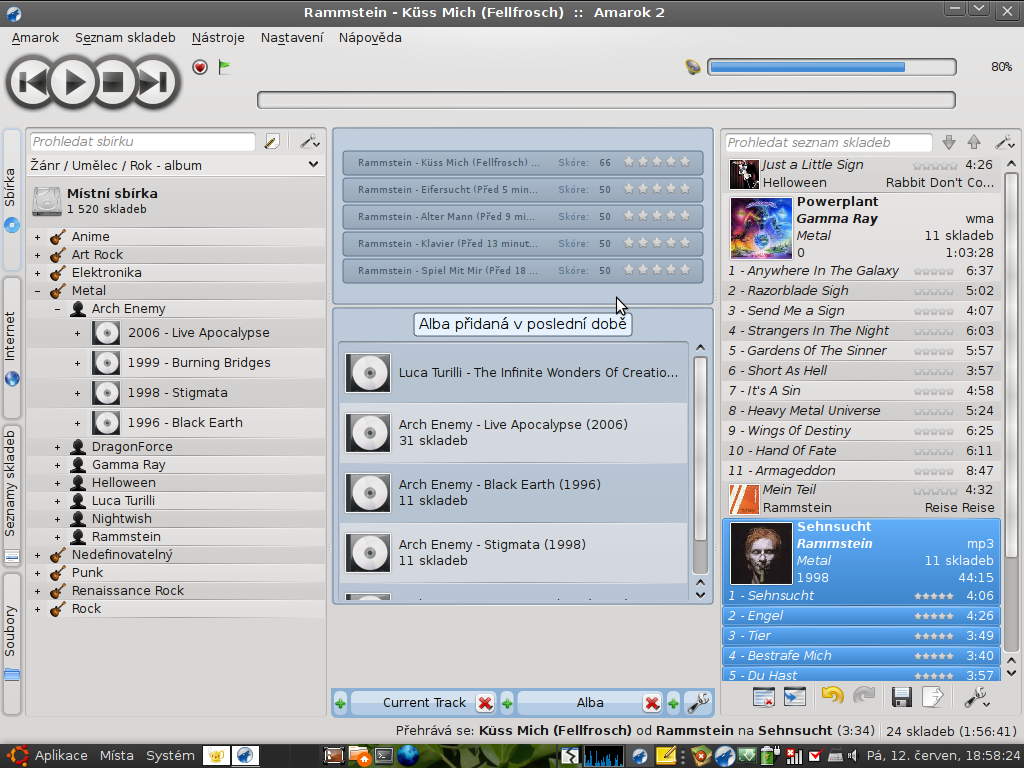Seek within the track progress bar
This screenshot has height=768, width=1024.
(606, 100)
